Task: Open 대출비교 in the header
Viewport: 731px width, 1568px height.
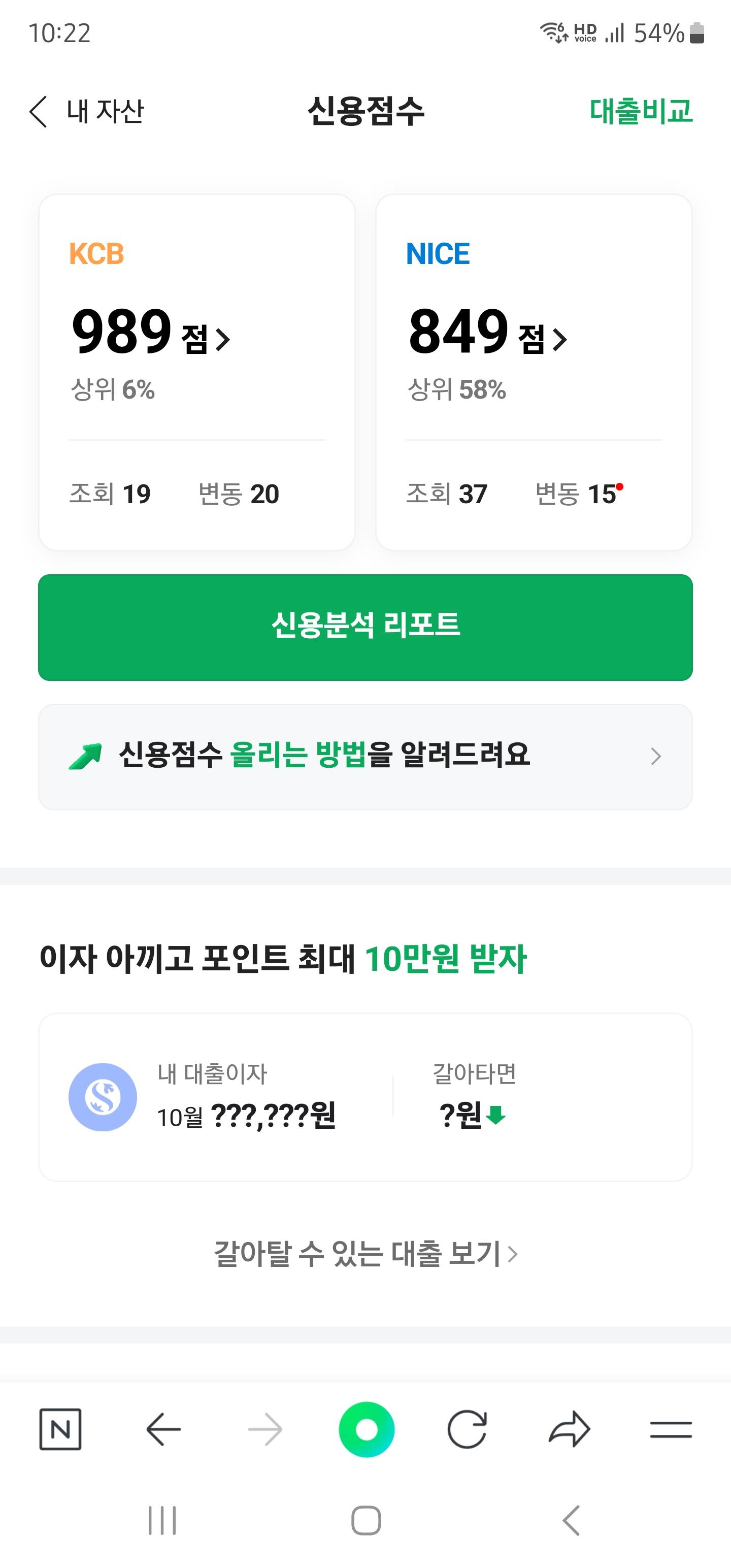Action: coord(641,111)
